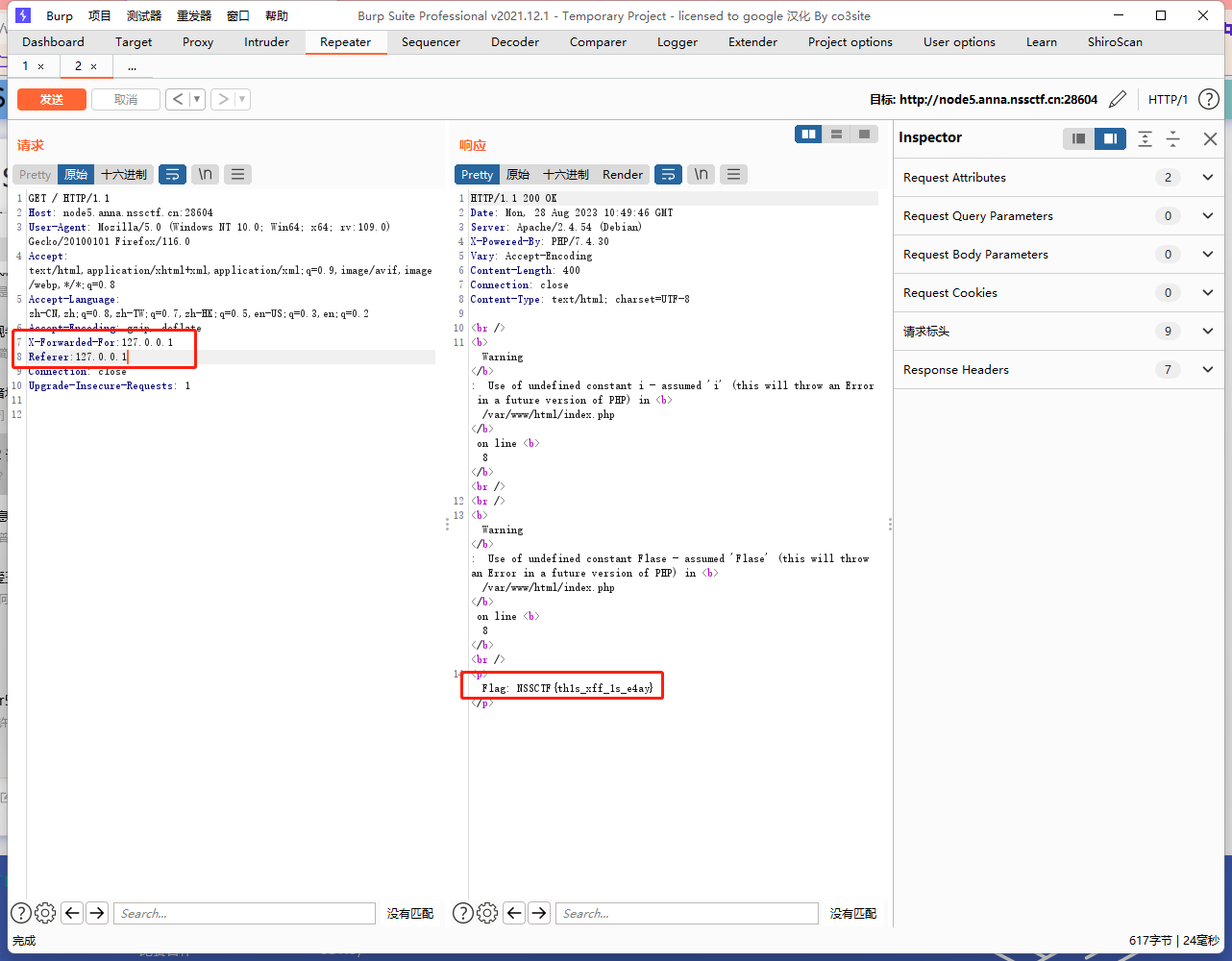
Task: Open the Intruder tab
Action: [x=266, y=41]
